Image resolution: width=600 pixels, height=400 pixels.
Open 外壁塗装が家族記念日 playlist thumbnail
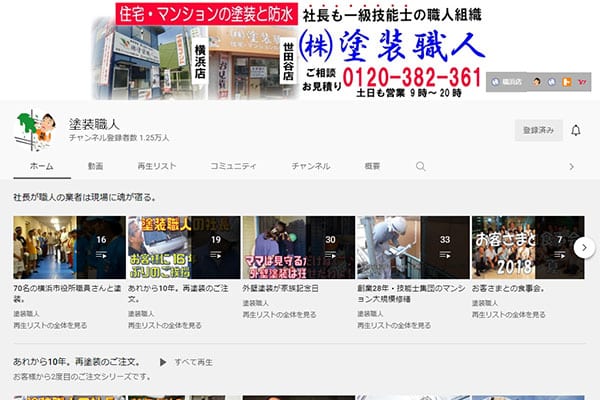(298, 247)
